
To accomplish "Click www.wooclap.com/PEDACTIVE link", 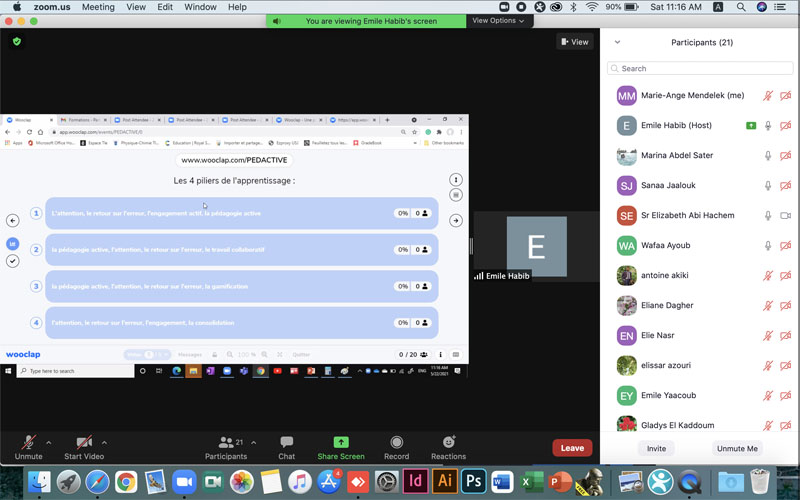I will point(234,160).
